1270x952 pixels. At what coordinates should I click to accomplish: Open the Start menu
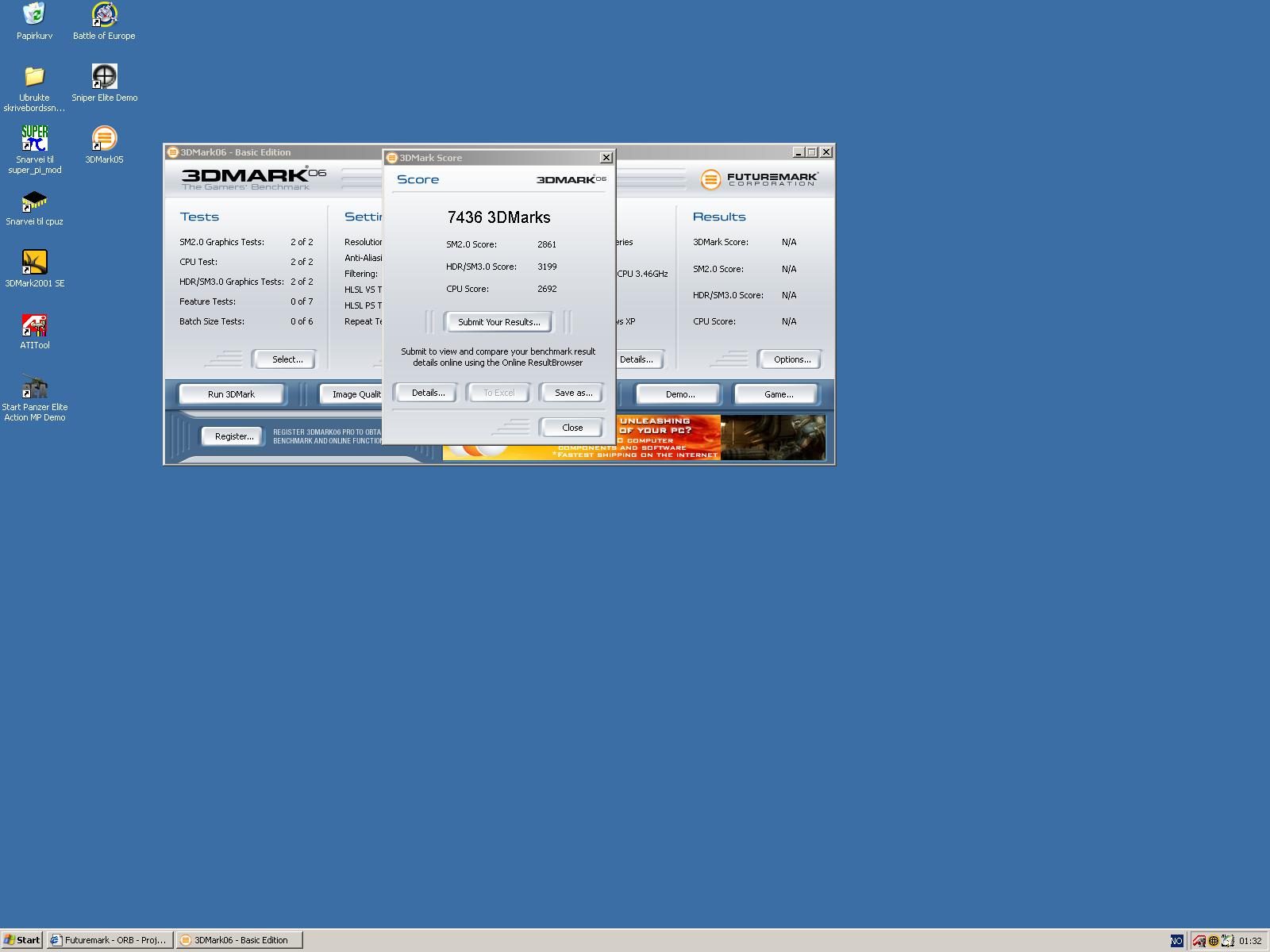pyautogui.click(x=22, y=940)
